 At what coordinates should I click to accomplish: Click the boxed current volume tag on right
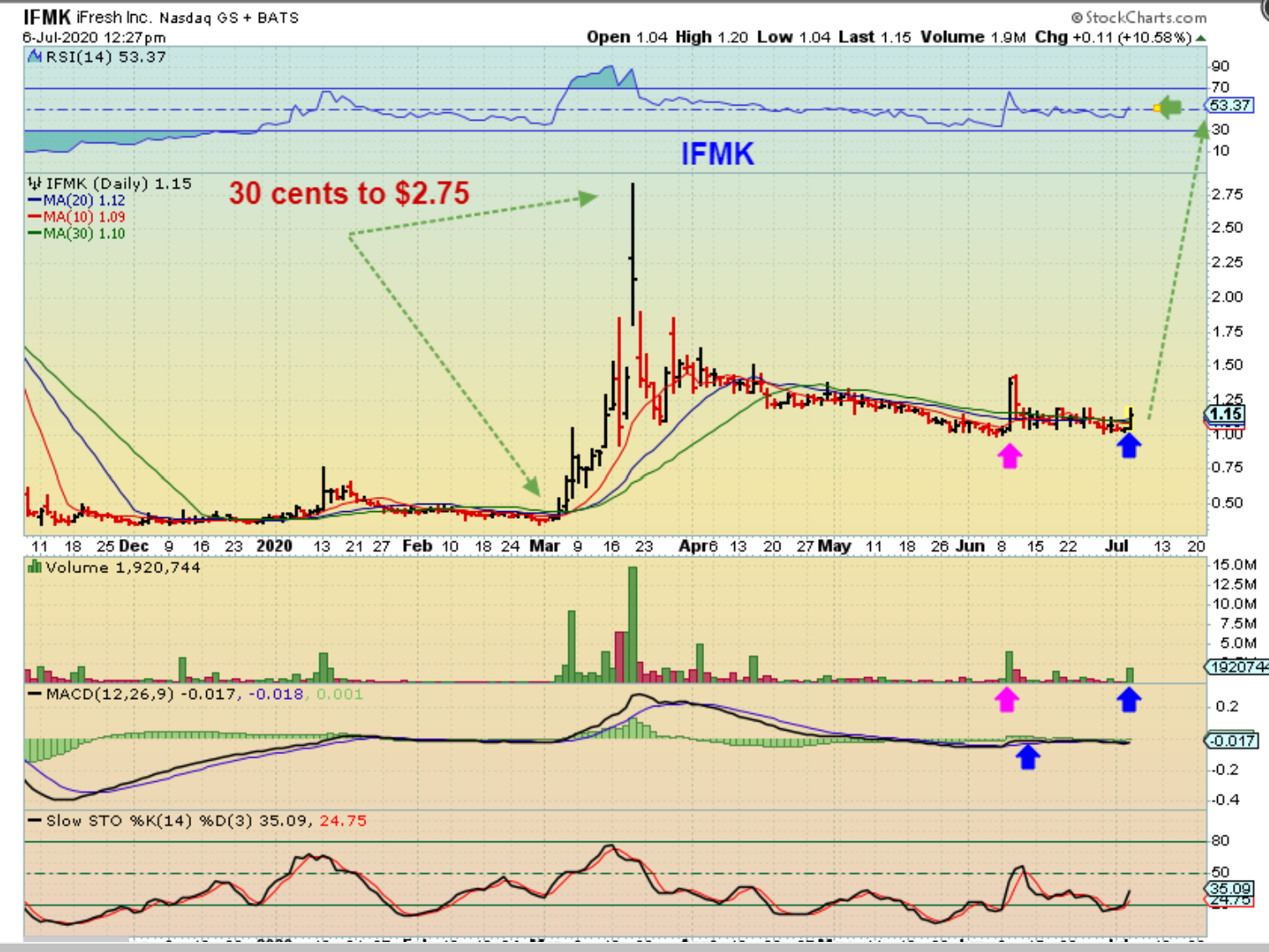pyautogui.click(x=1237, y=667)
